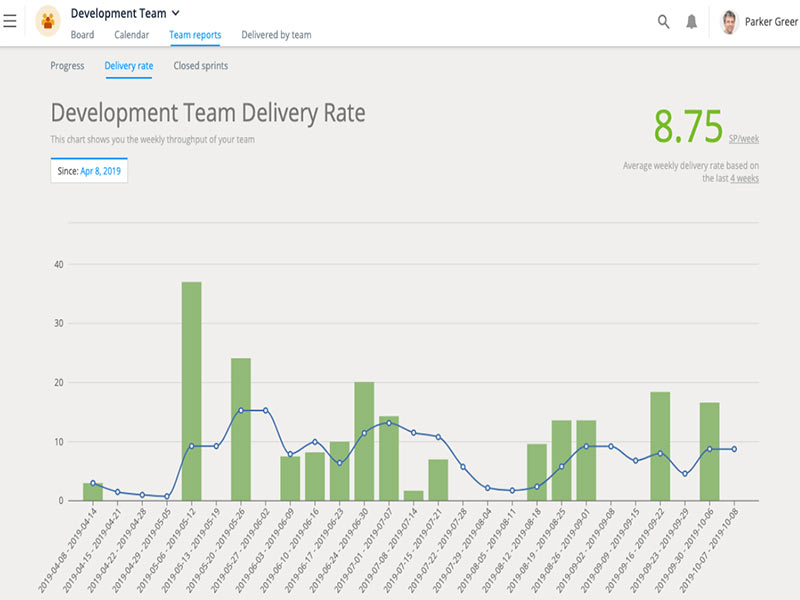Screen dimensions: 800x600
Task: Switch to the Progress sub-tab
Action: click(67, 66)
